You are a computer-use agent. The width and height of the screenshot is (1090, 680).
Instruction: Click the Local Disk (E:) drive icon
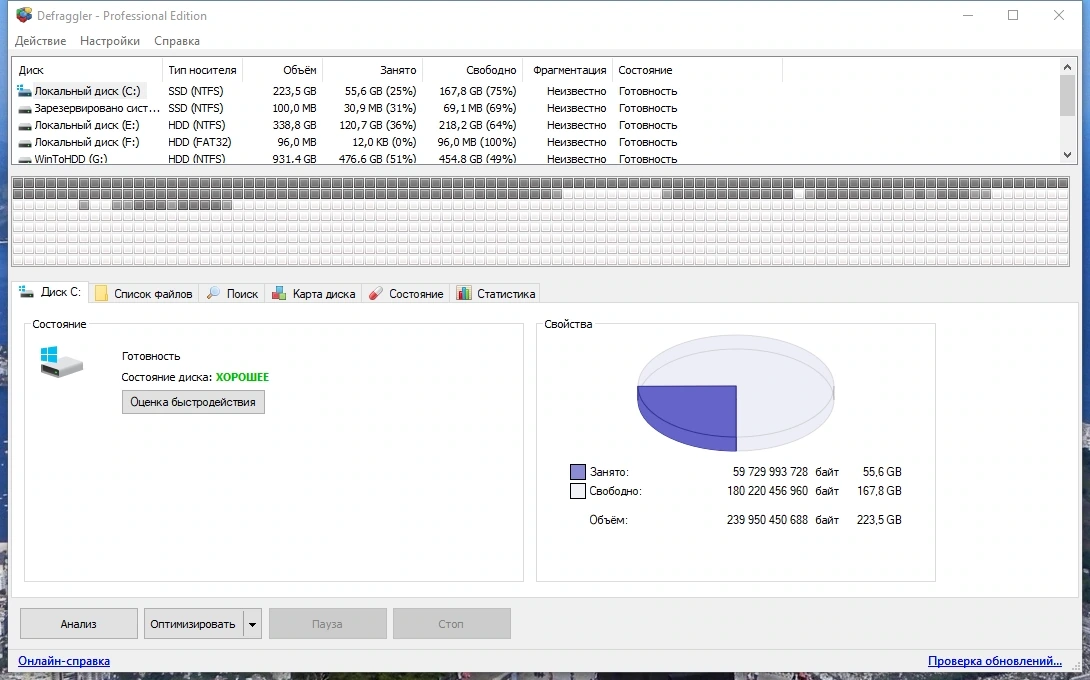[x=24, y=126]
